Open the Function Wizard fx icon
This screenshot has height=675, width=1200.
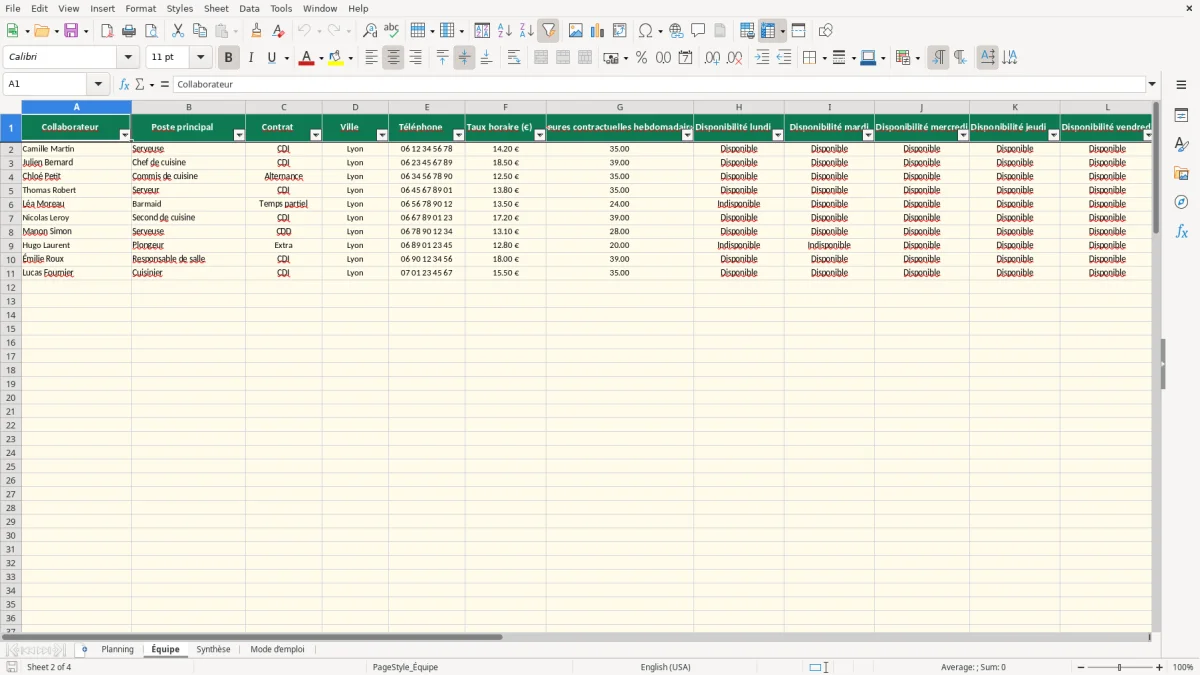(x=124, y=85)
